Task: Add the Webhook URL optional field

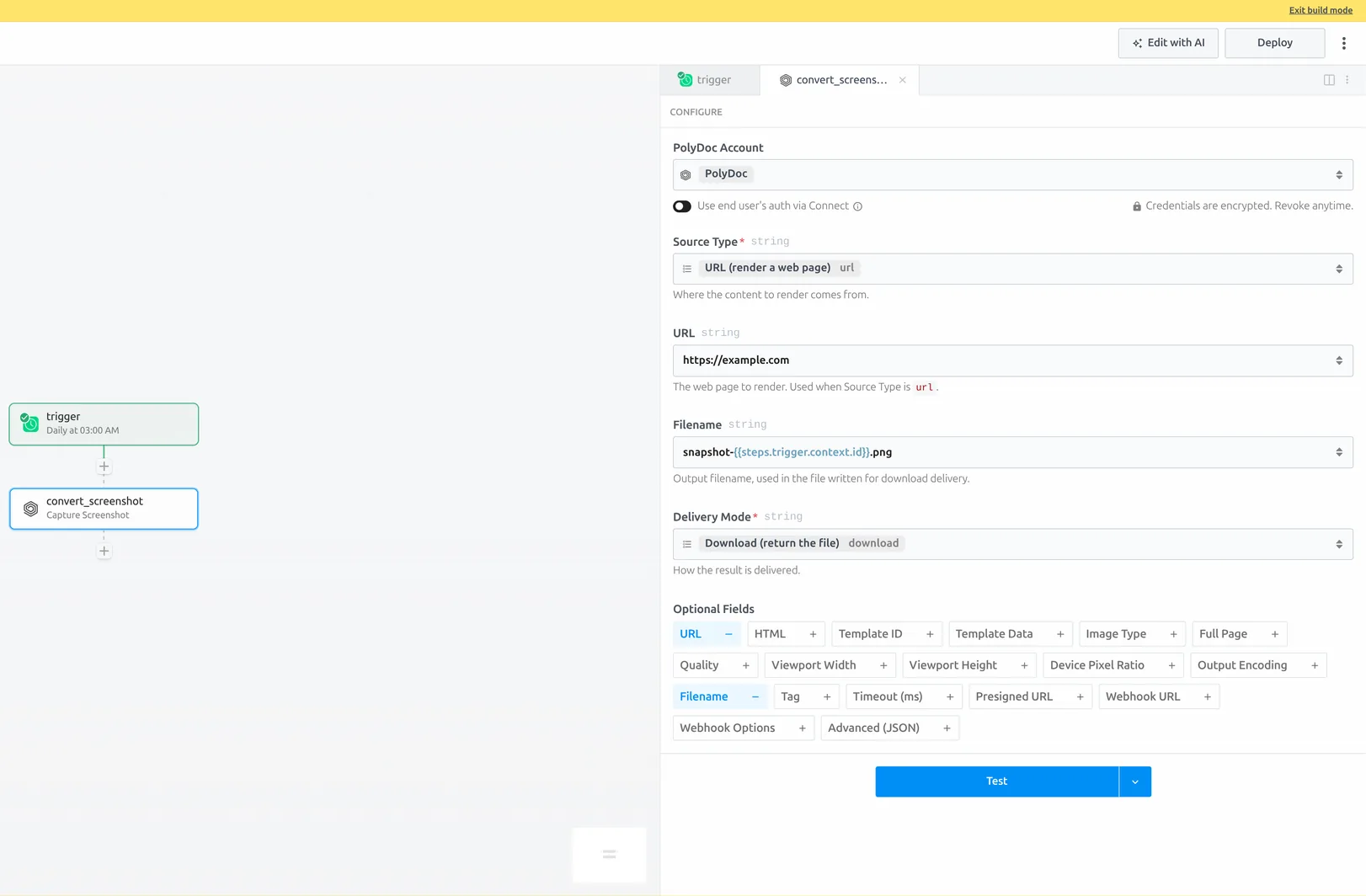Action: pyautogui.click(x=1208, y=696)
